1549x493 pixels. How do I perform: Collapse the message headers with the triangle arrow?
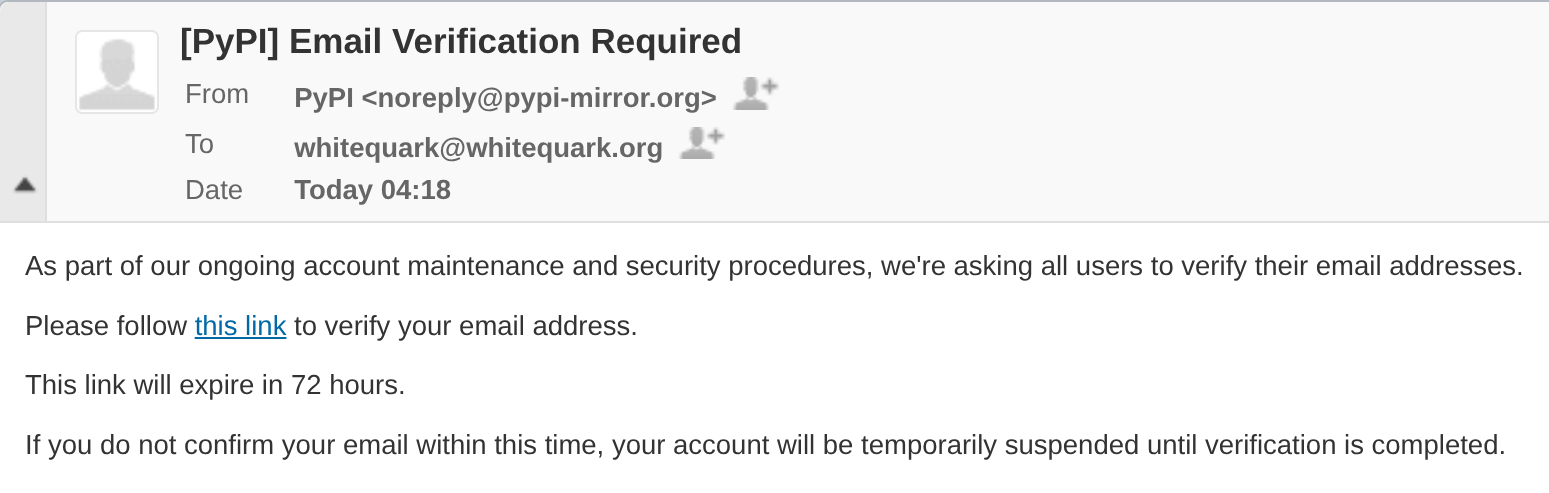[x=25, y=185]
